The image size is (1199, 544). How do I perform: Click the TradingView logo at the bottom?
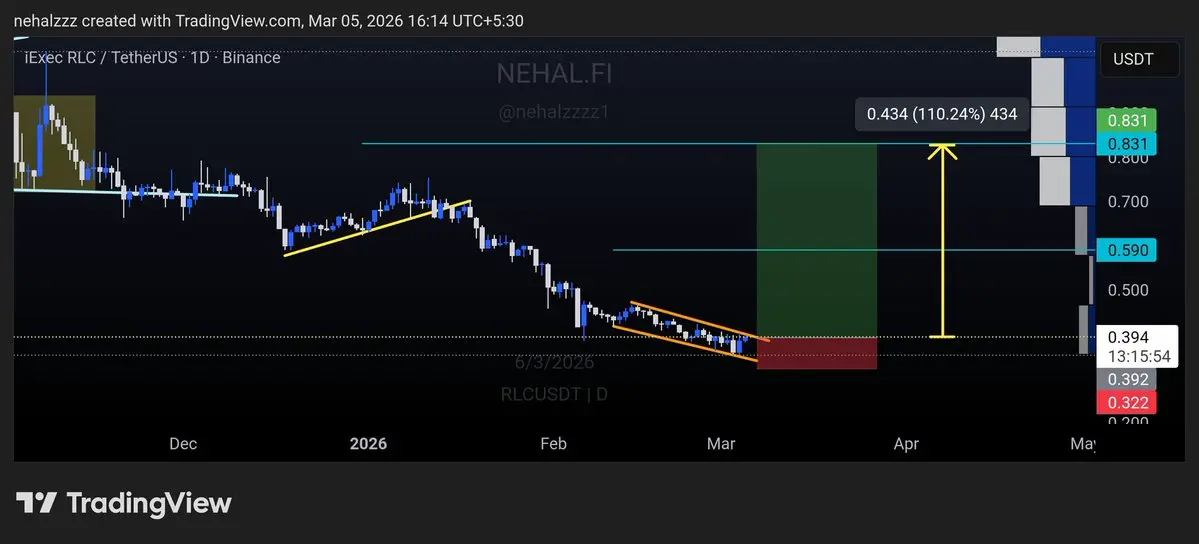click(x=123, y=503)
